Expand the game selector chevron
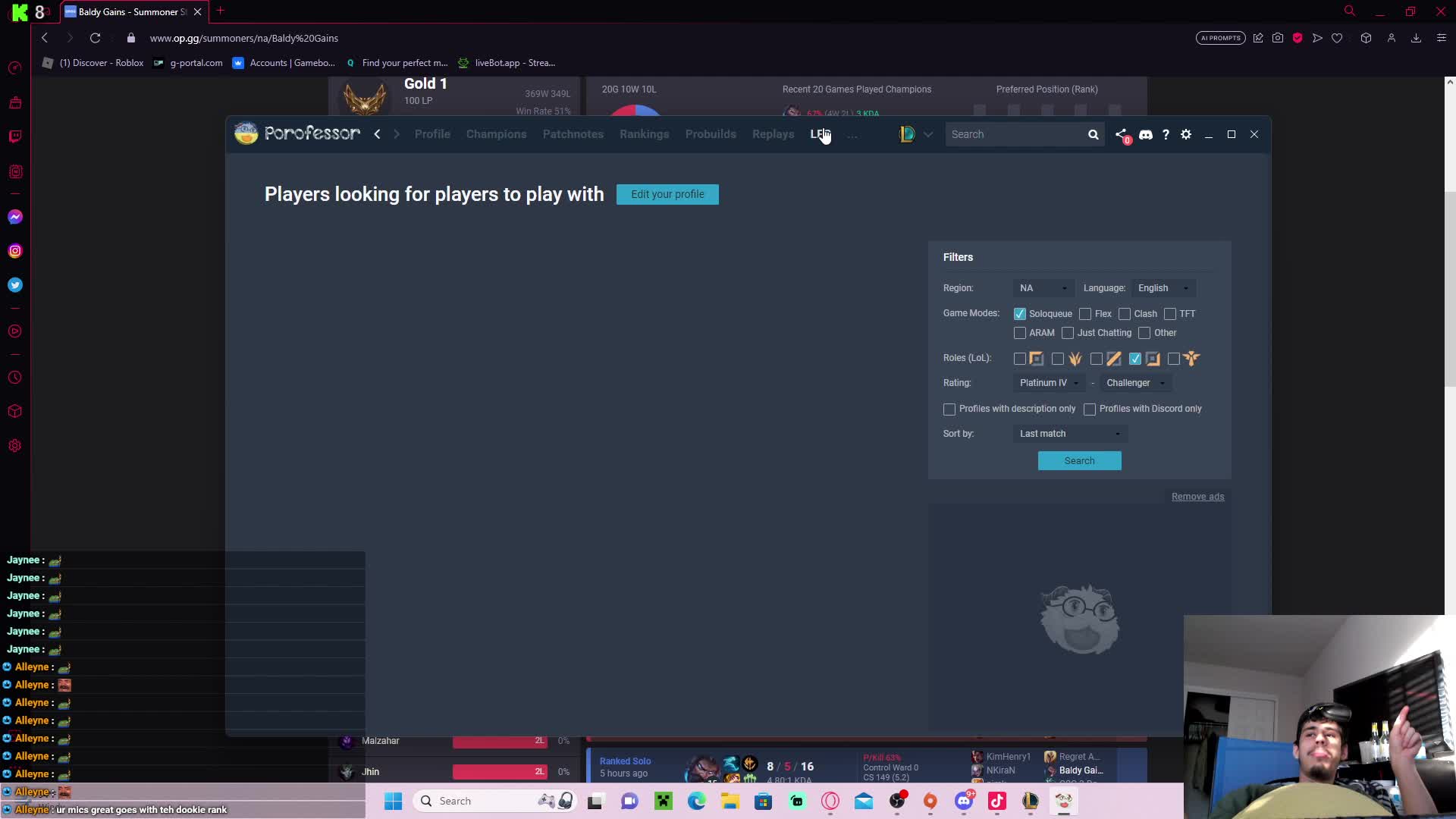This screenshot has width=1456, height=819. coord(928,135)
